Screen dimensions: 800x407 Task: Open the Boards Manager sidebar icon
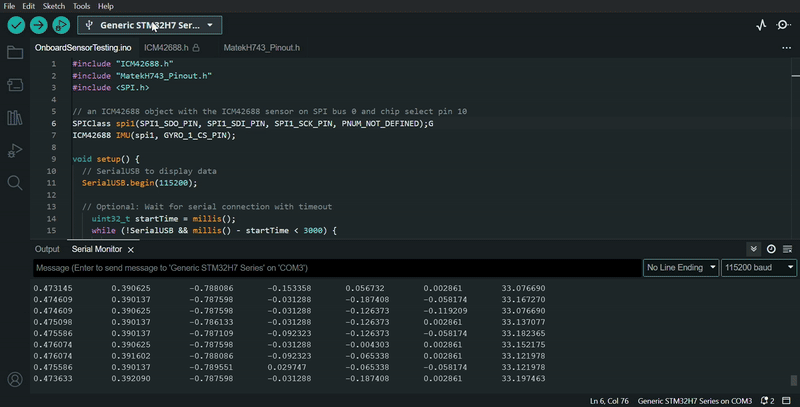tap(15, 85)
